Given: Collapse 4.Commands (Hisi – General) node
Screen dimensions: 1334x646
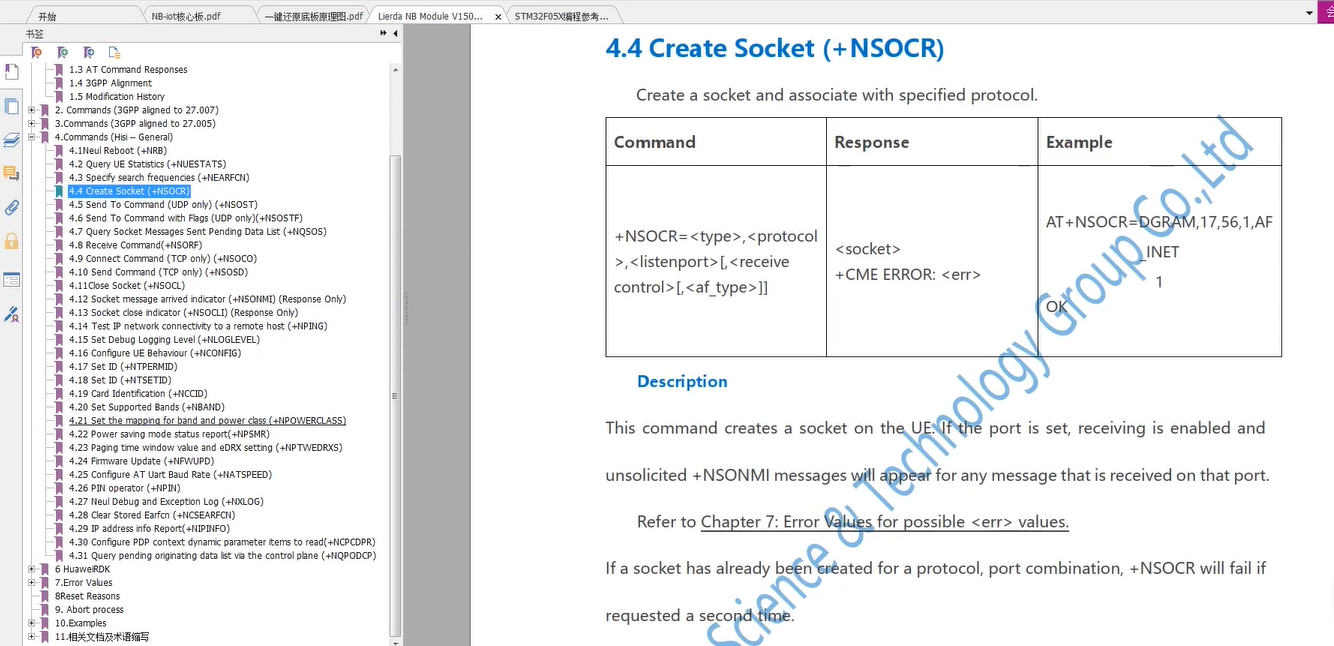Looking at the screenshot, I should coord(32,137).
